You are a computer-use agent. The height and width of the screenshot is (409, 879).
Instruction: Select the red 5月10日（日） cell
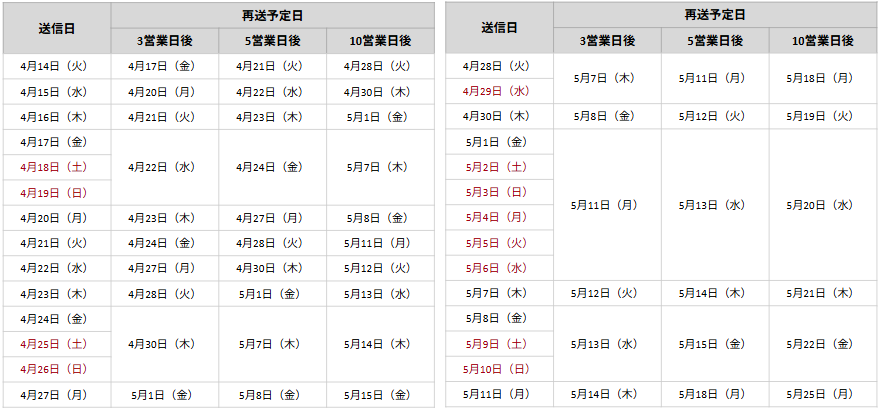[497, 369]
